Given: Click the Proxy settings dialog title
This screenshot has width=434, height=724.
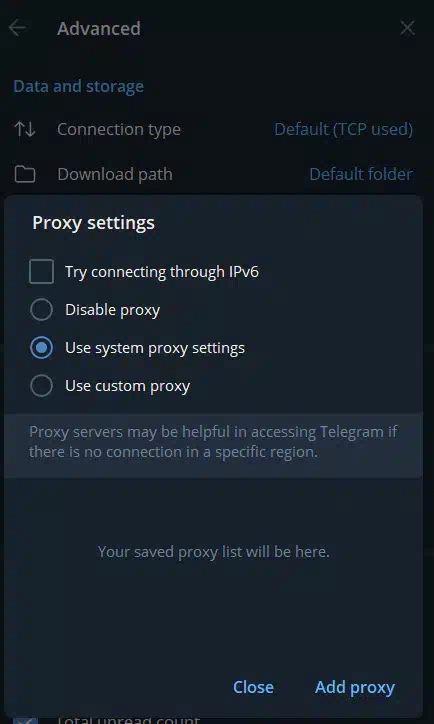Looking at the screenshot, I should point(93,223).
